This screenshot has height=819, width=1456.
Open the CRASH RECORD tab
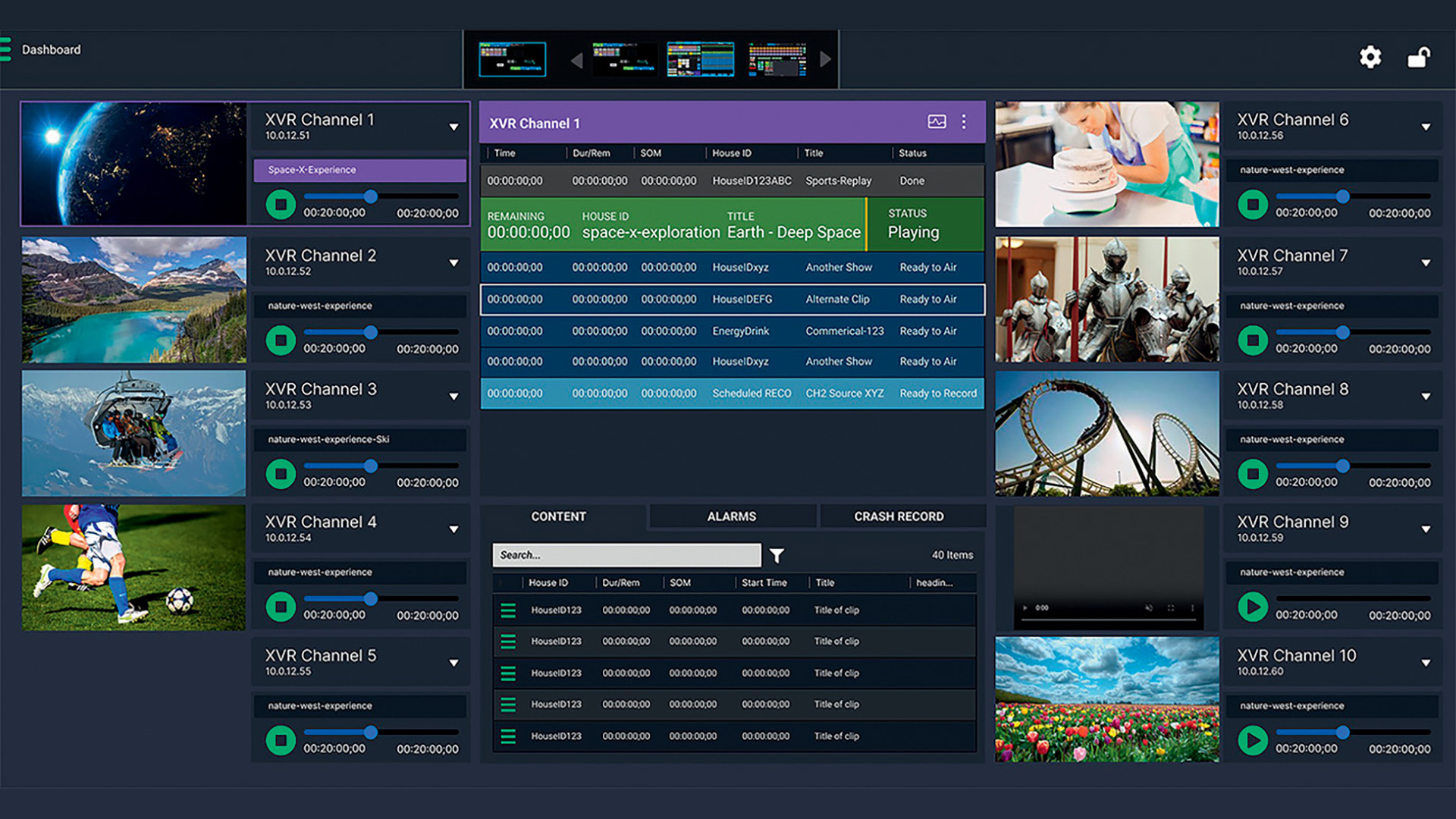pos(899,516)
